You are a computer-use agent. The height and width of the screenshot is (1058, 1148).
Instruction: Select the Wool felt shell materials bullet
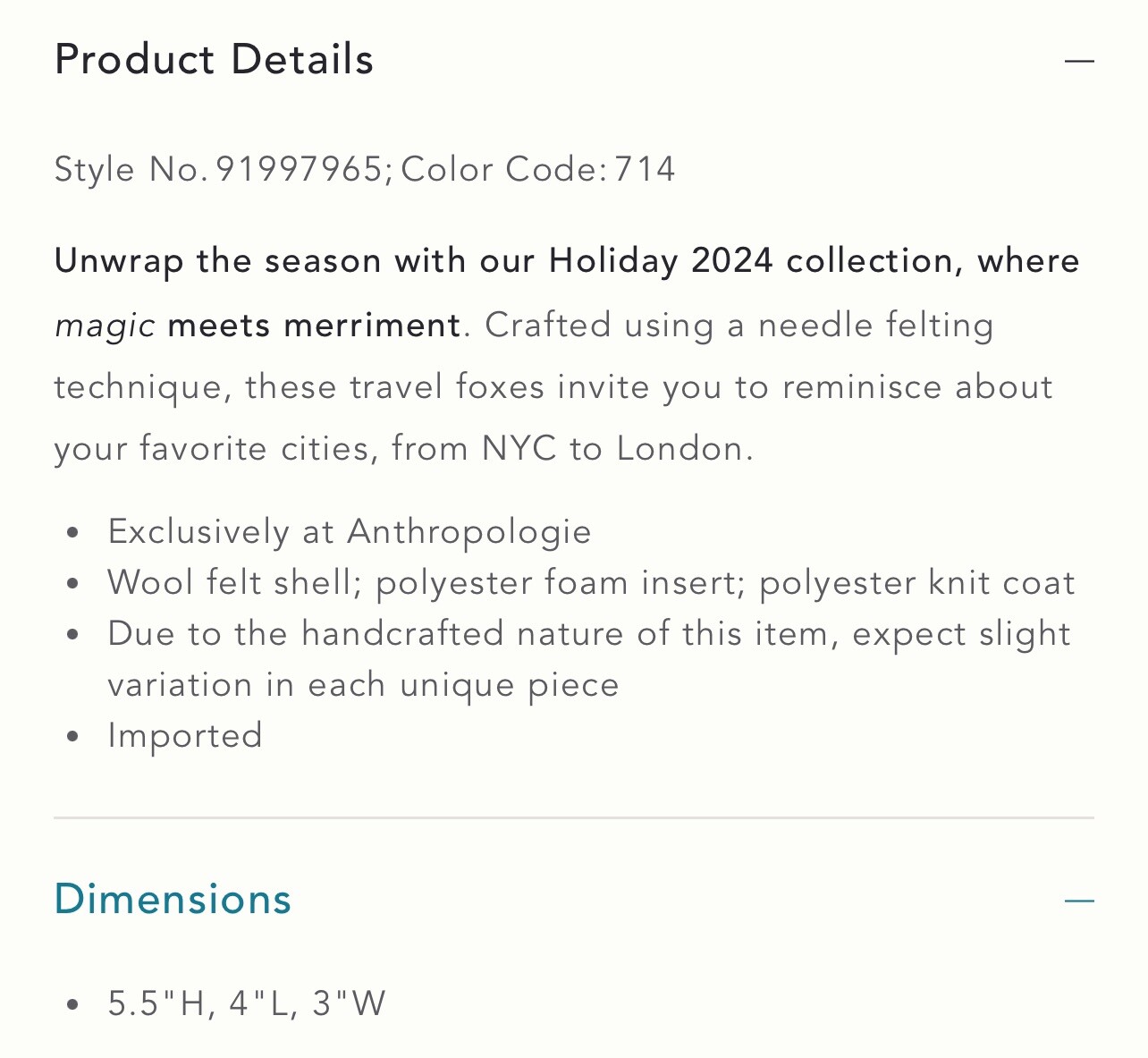[x=591, y=583]
